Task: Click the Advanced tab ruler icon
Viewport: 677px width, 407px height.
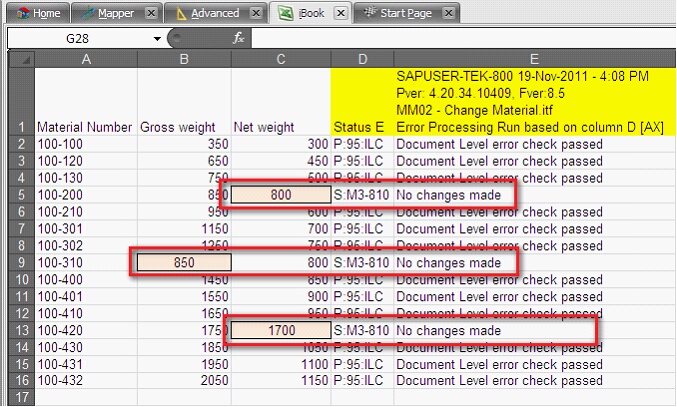Action: point(180,13)
